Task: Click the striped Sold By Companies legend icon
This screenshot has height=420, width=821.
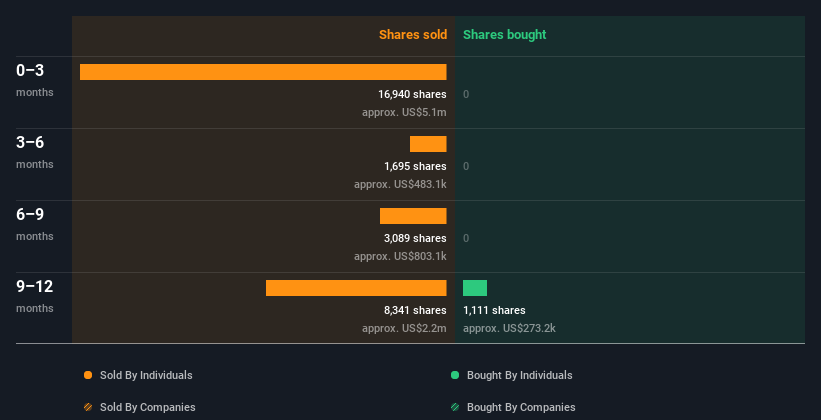Action: click(x=88, y=407)
